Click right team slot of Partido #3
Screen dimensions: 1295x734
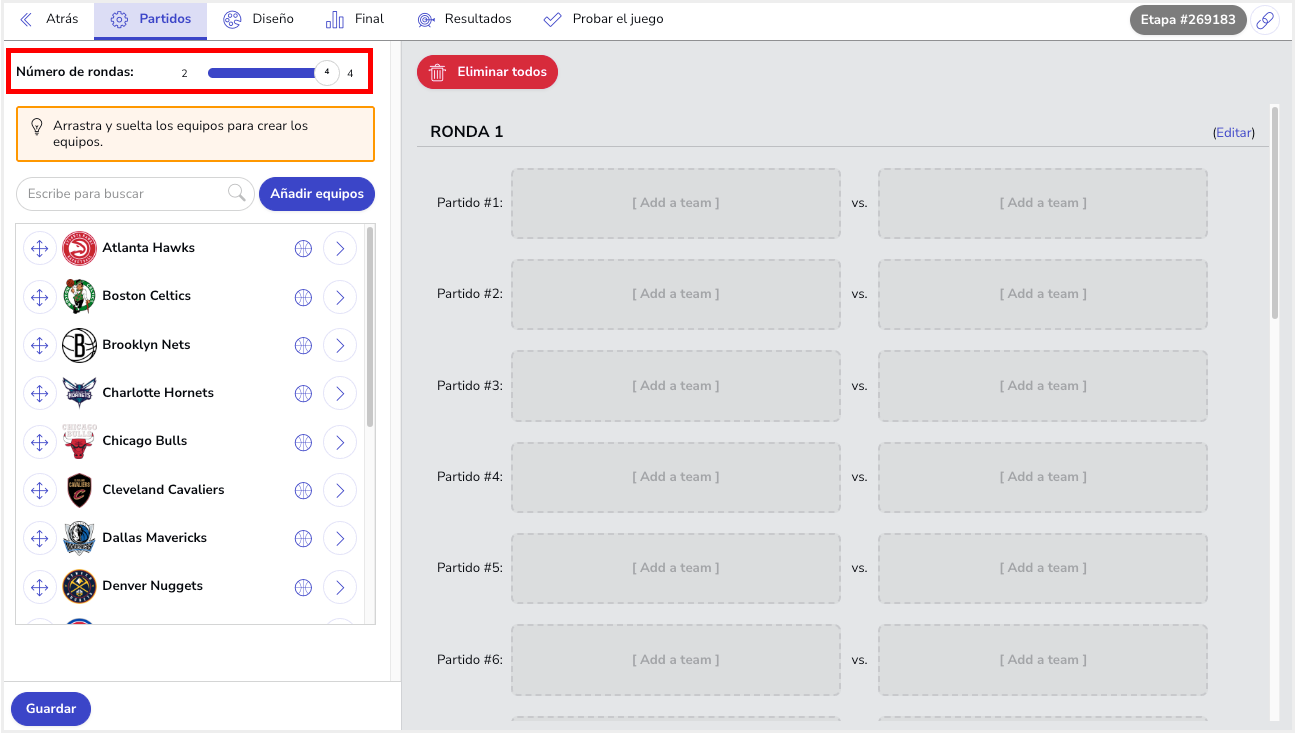click(1043, 386)
